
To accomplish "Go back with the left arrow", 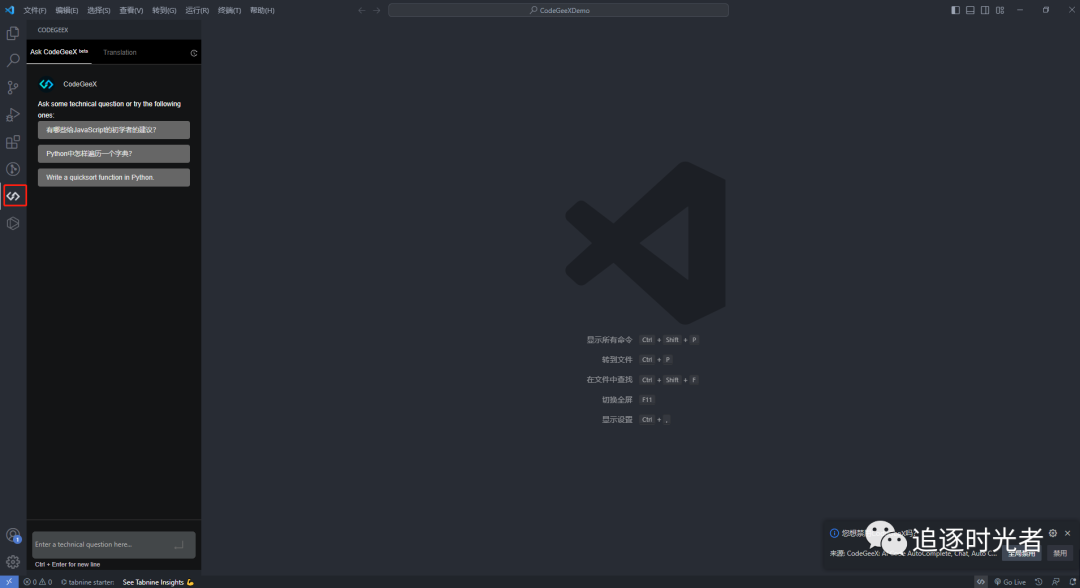I will click(x=362, y=10).
